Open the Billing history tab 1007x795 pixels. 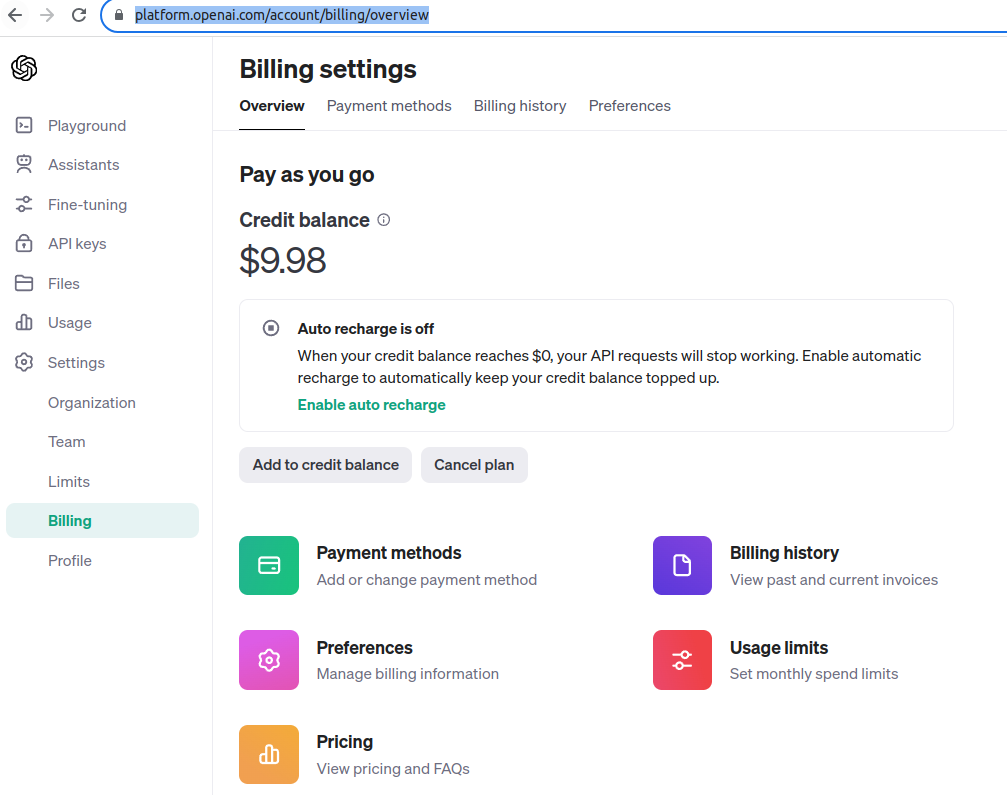(520, 106)
